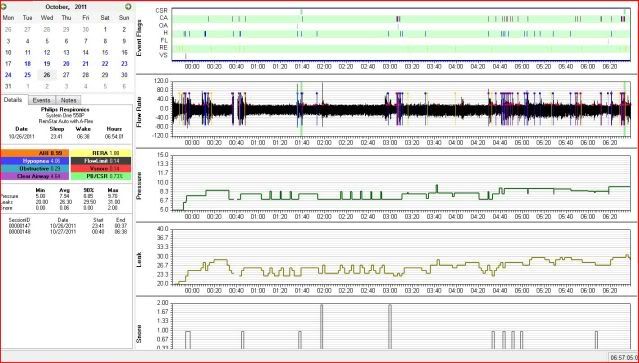Image resolution: width=639 pixels, height=363 pixels.
Task: Click the 'Philips Respironics' machine name
Action: [x=65, y=110]
